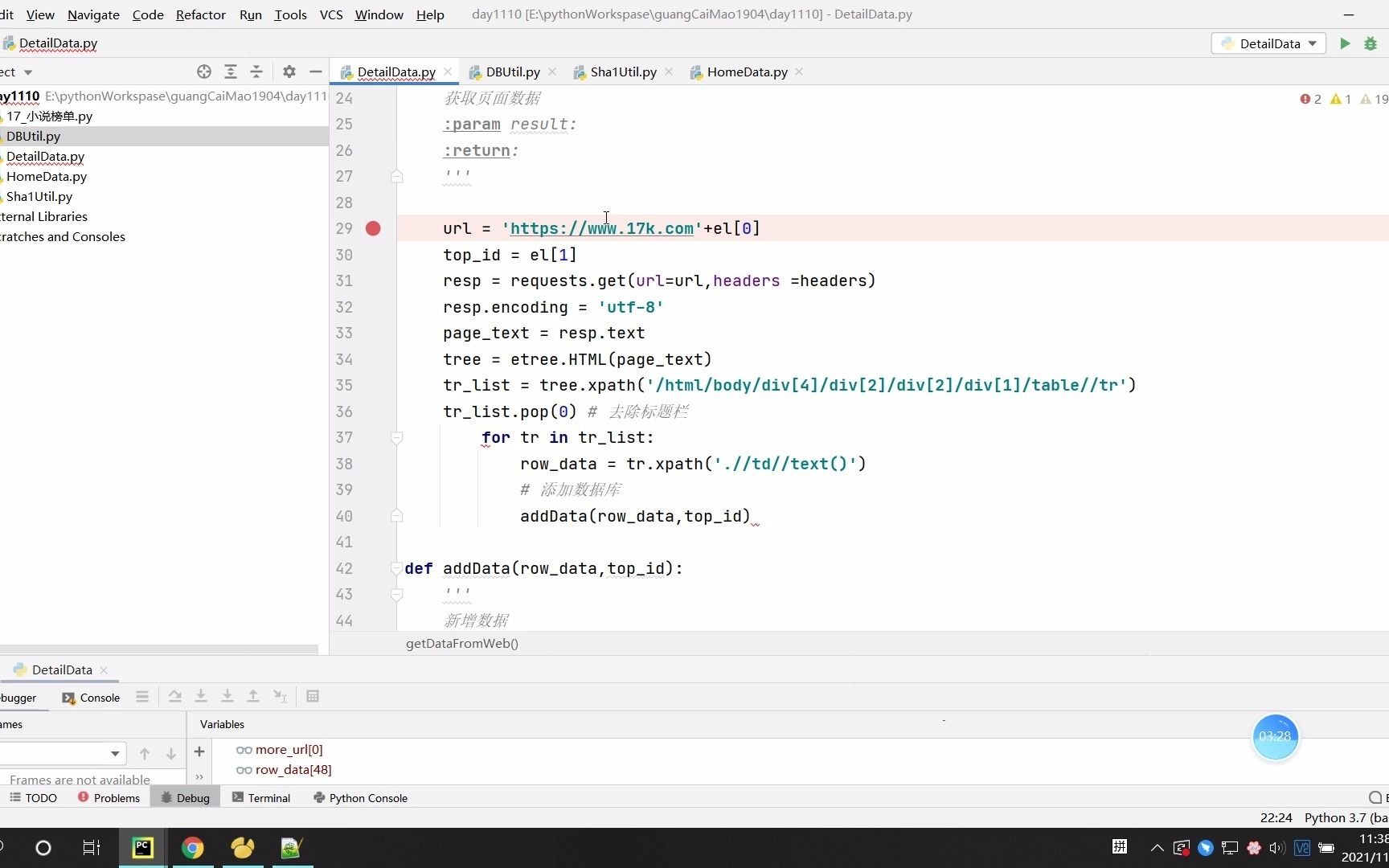This screenshot has width=1389, height=868.
Task: Click Python 3.7 interpreter in status bar
Action: click(x=1346, y=817)
